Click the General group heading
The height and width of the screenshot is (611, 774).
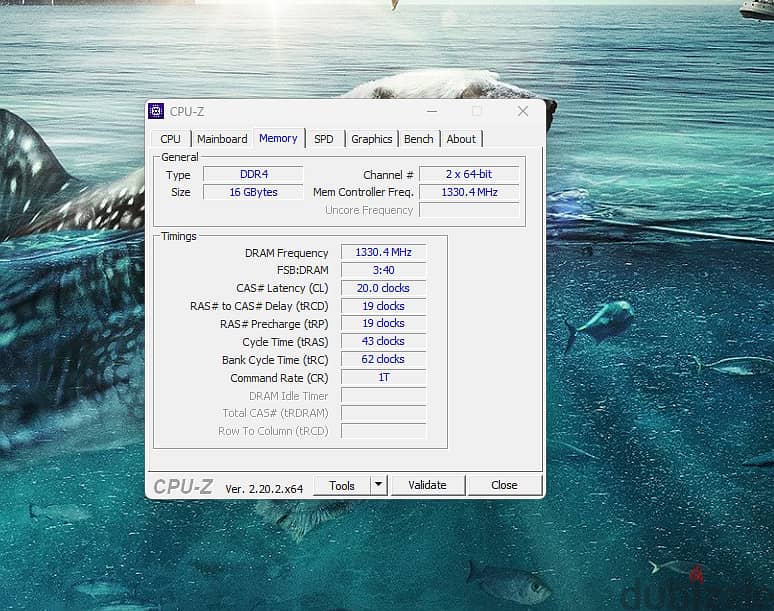(x=180, y=157)
